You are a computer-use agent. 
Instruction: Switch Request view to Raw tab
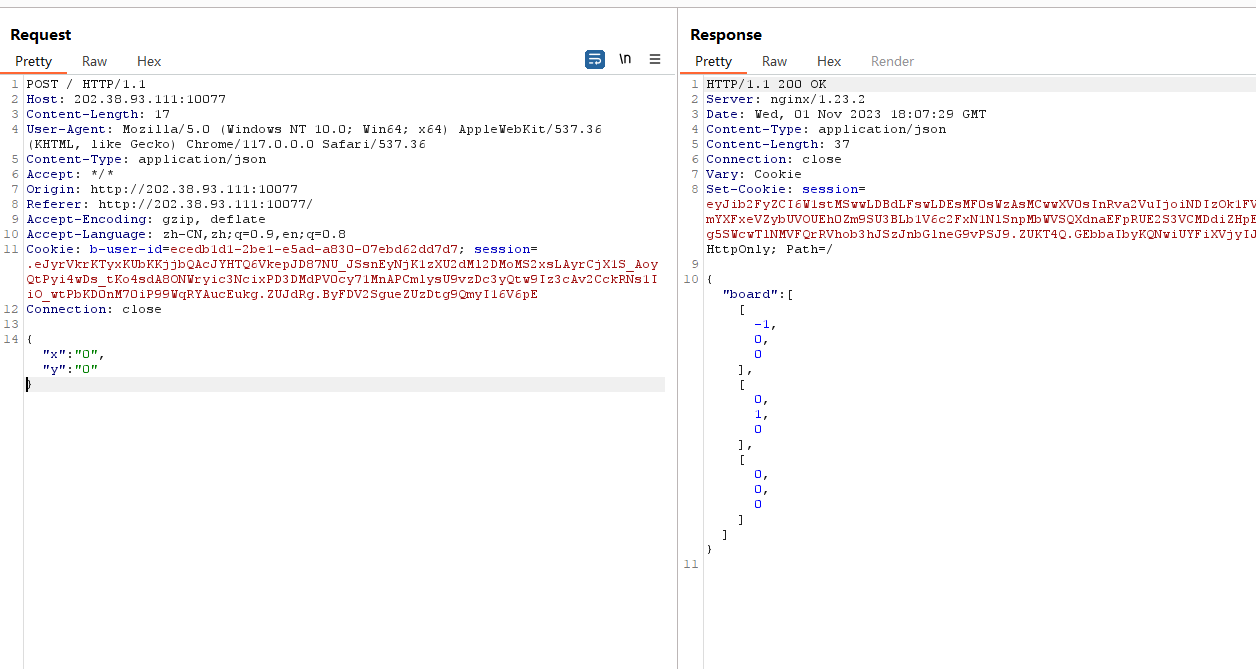pos(95,62)
